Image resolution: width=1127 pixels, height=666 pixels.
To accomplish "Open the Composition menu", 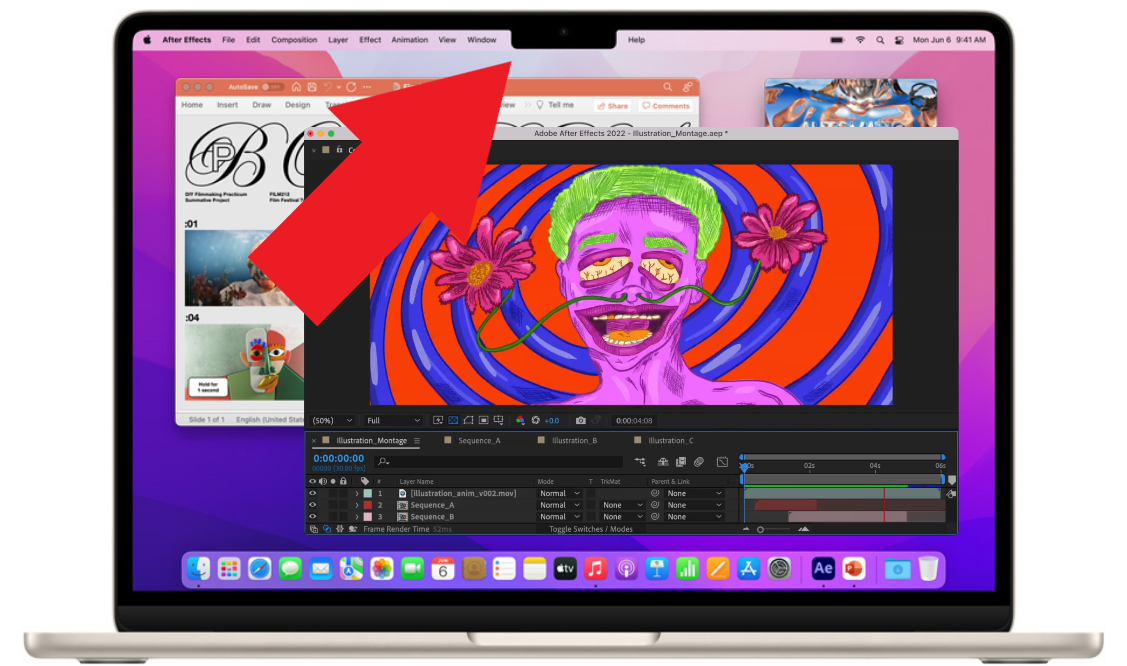I will (x=294, y=40).
